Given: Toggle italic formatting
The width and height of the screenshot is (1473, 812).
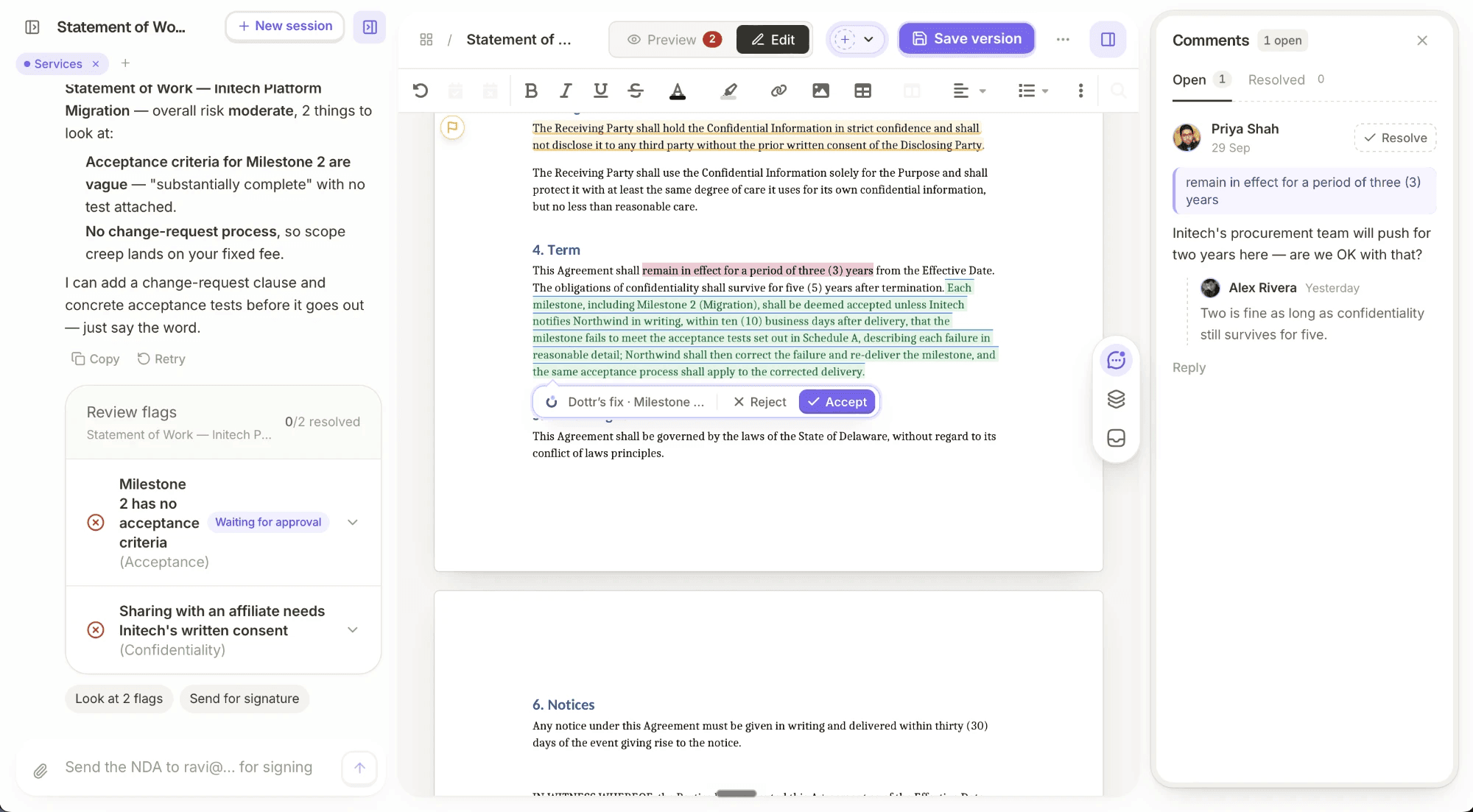Looking at the screenshot, I should point(566,91).
